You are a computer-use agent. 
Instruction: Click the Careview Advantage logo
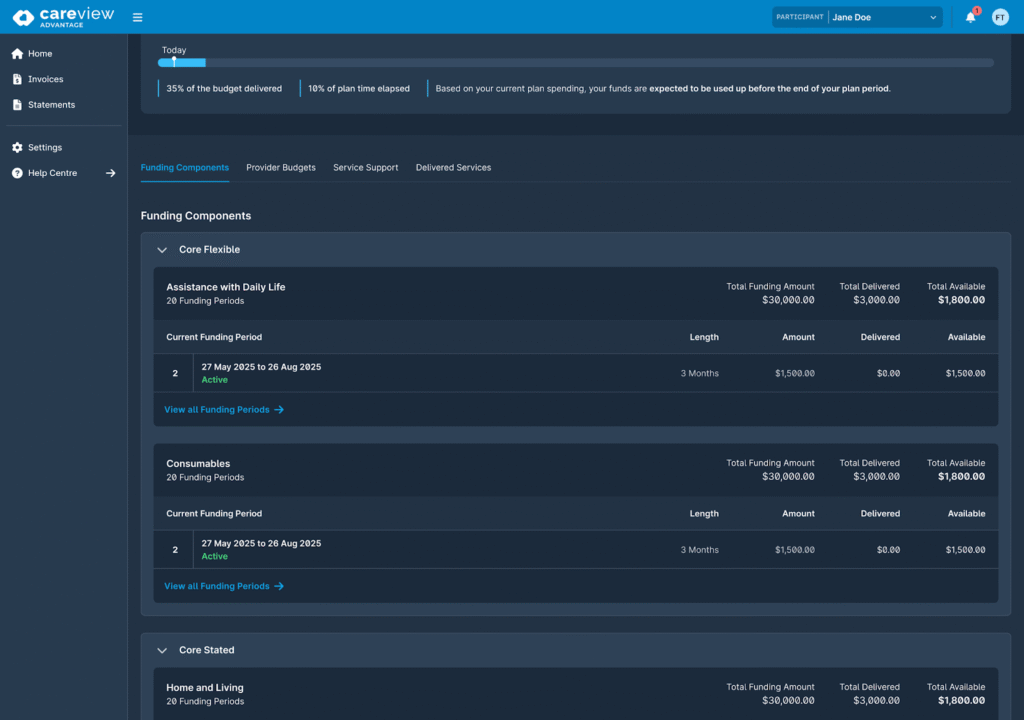pos(63,17)
